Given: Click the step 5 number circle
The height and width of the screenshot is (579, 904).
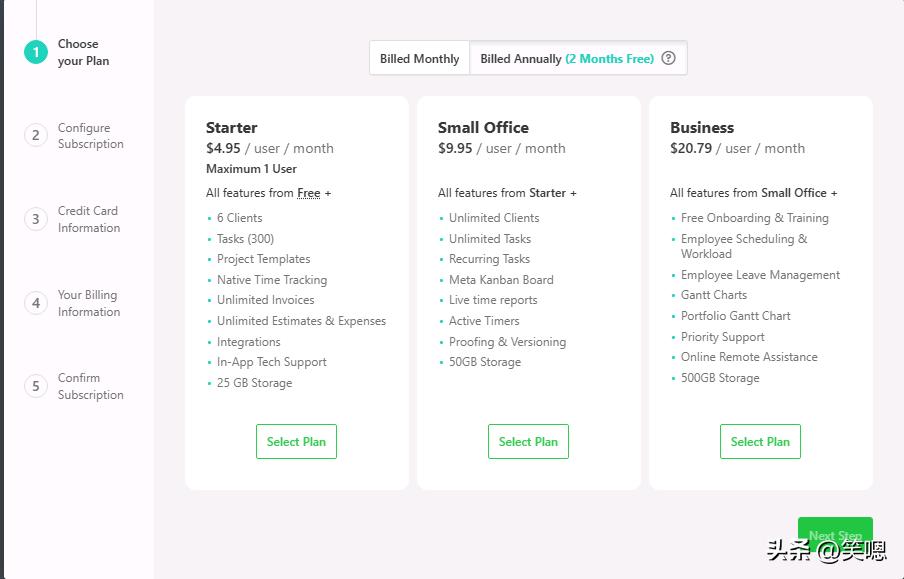Looking at the screenshot, I should pyautogui.click(x=36, y=386).
